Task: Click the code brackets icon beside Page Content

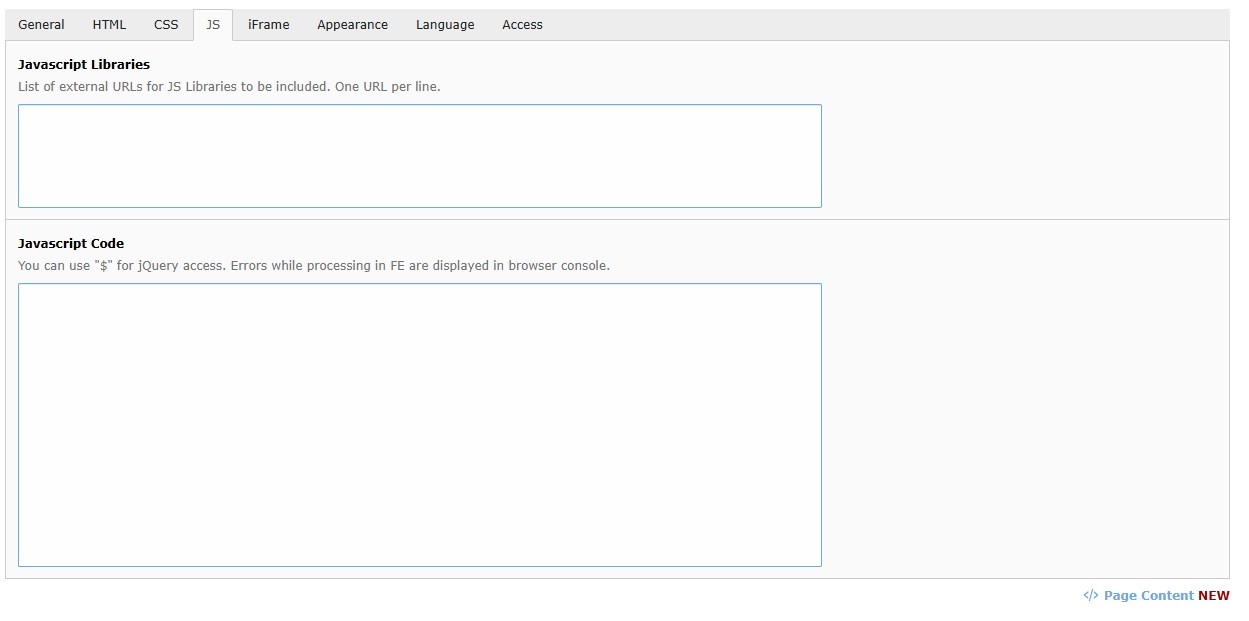Action: pos(1090,595)
